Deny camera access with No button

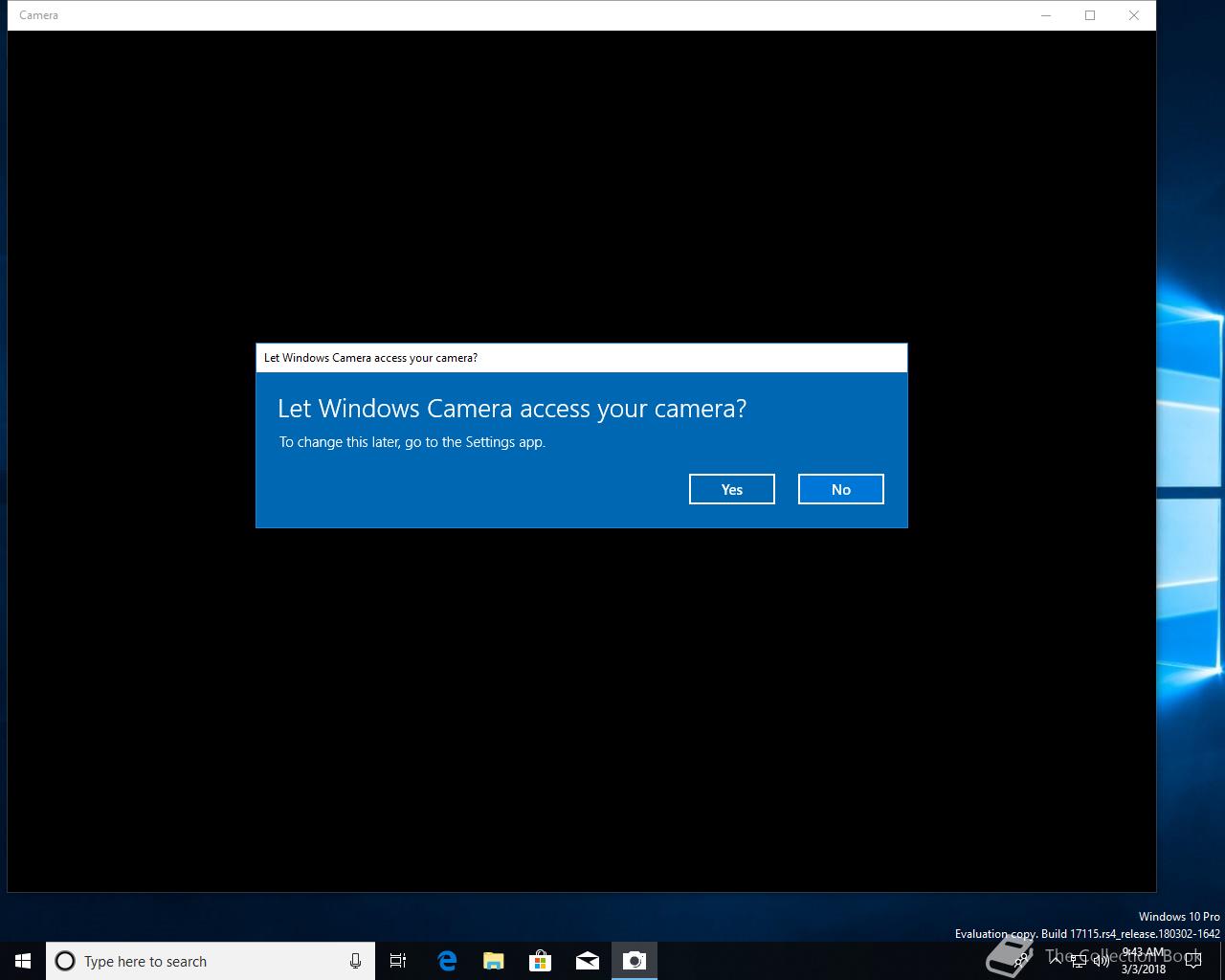840,489
